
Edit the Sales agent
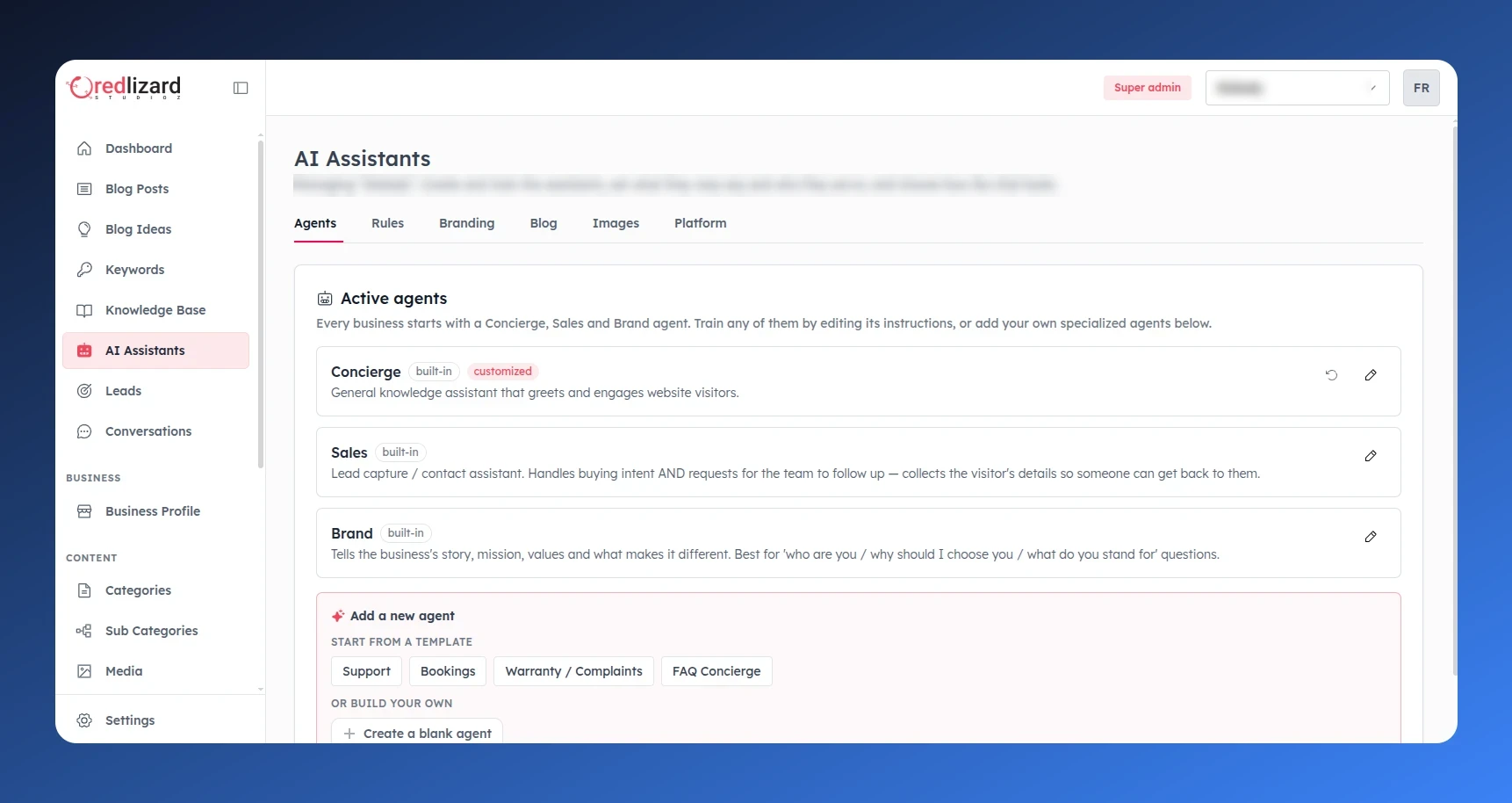(x=1371, y=456)
